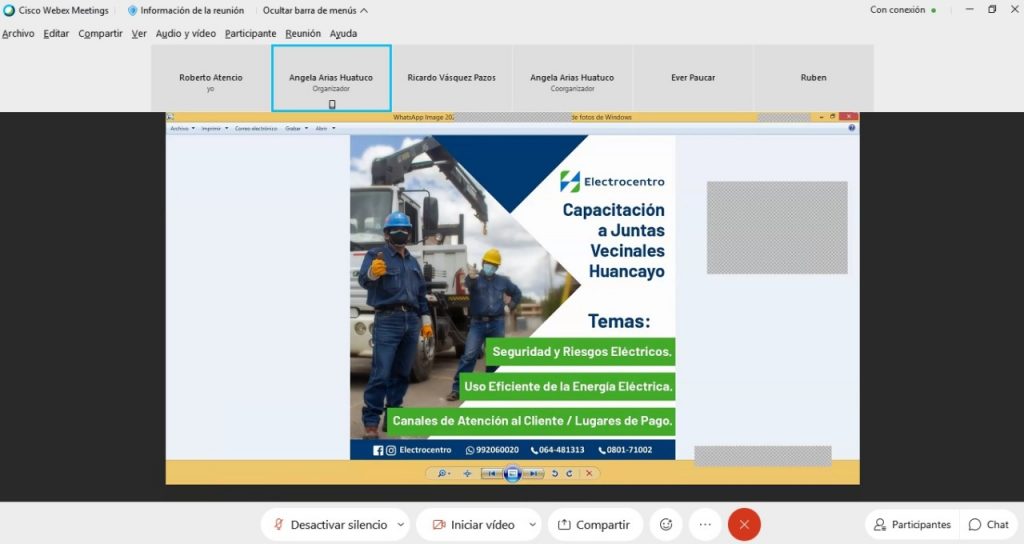Open the Participante menu

point(251,33)
